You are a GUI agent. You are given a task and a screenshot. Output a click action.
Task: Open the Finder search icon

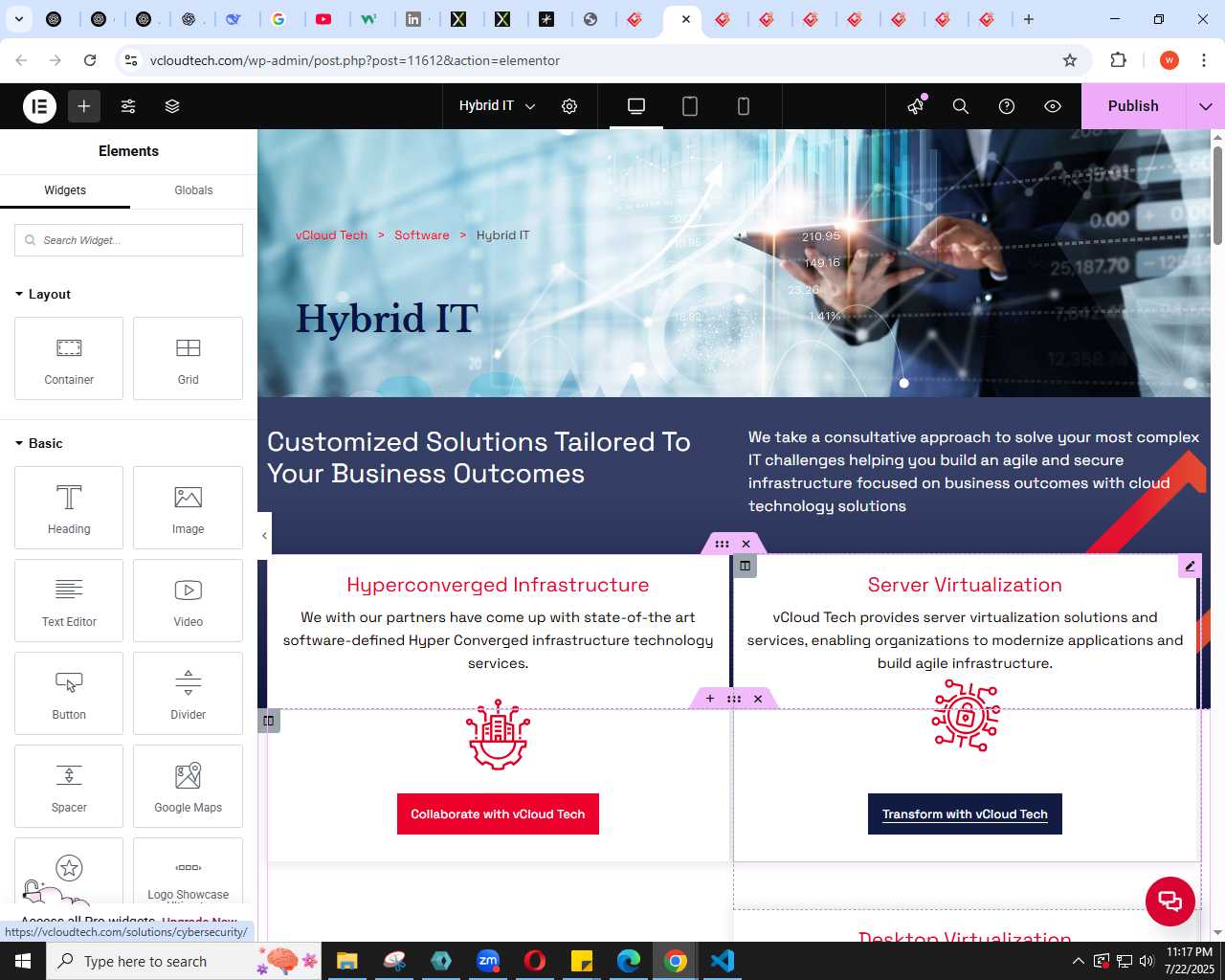[x=961, y=106]
